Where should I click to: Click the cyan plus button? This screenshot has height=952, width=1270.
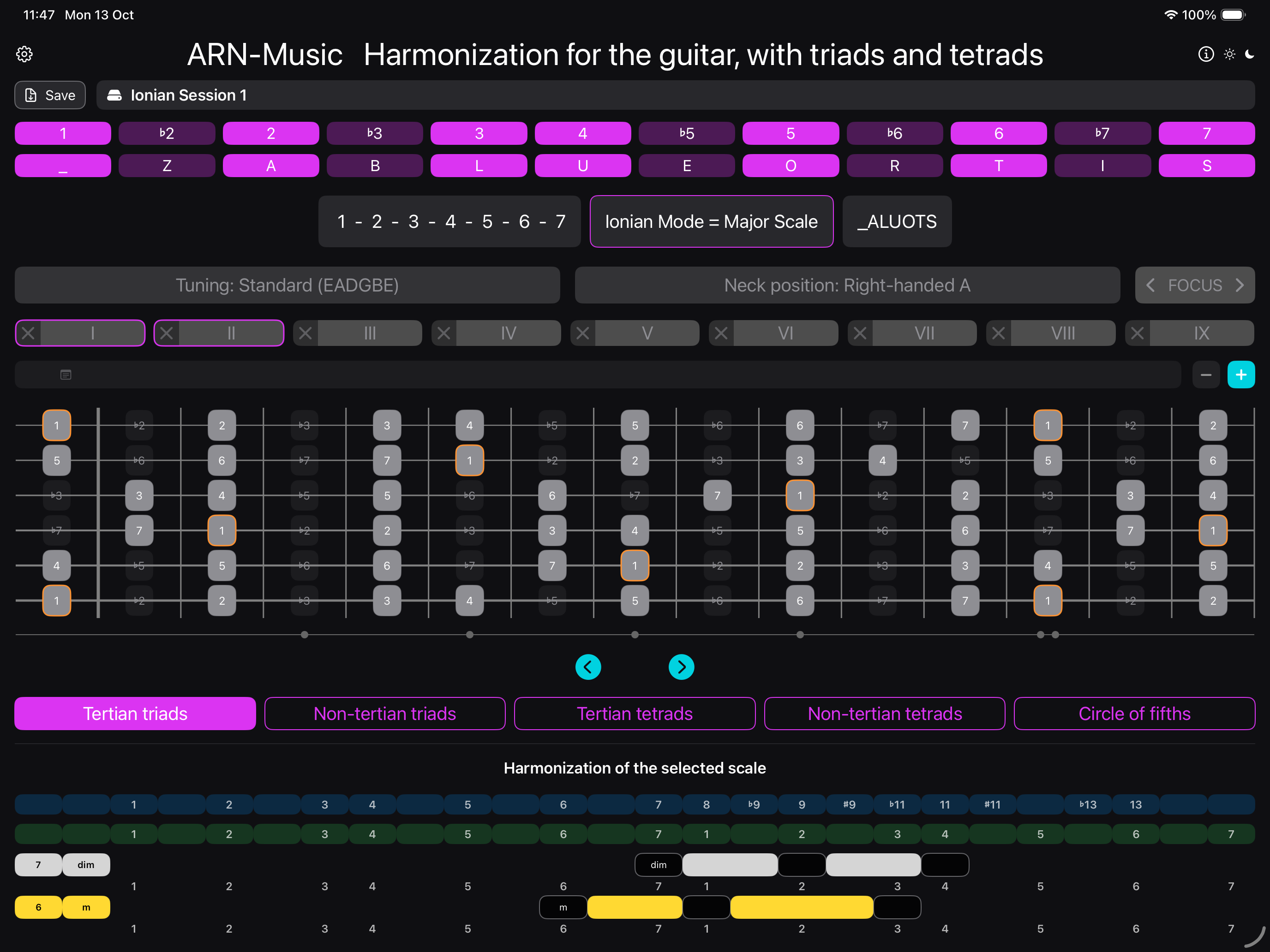point(1241,375)
